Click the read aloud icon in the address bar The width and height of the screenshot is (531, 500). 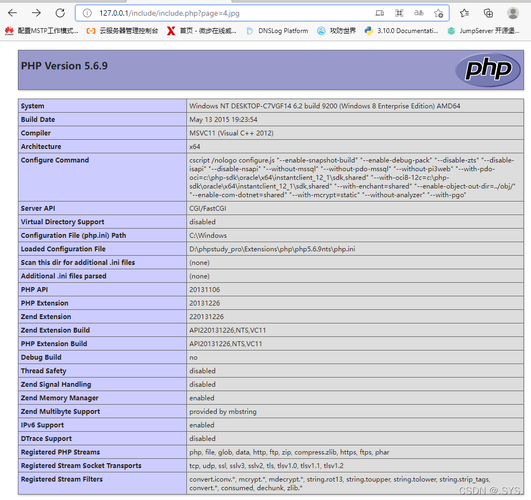(419, 13)
